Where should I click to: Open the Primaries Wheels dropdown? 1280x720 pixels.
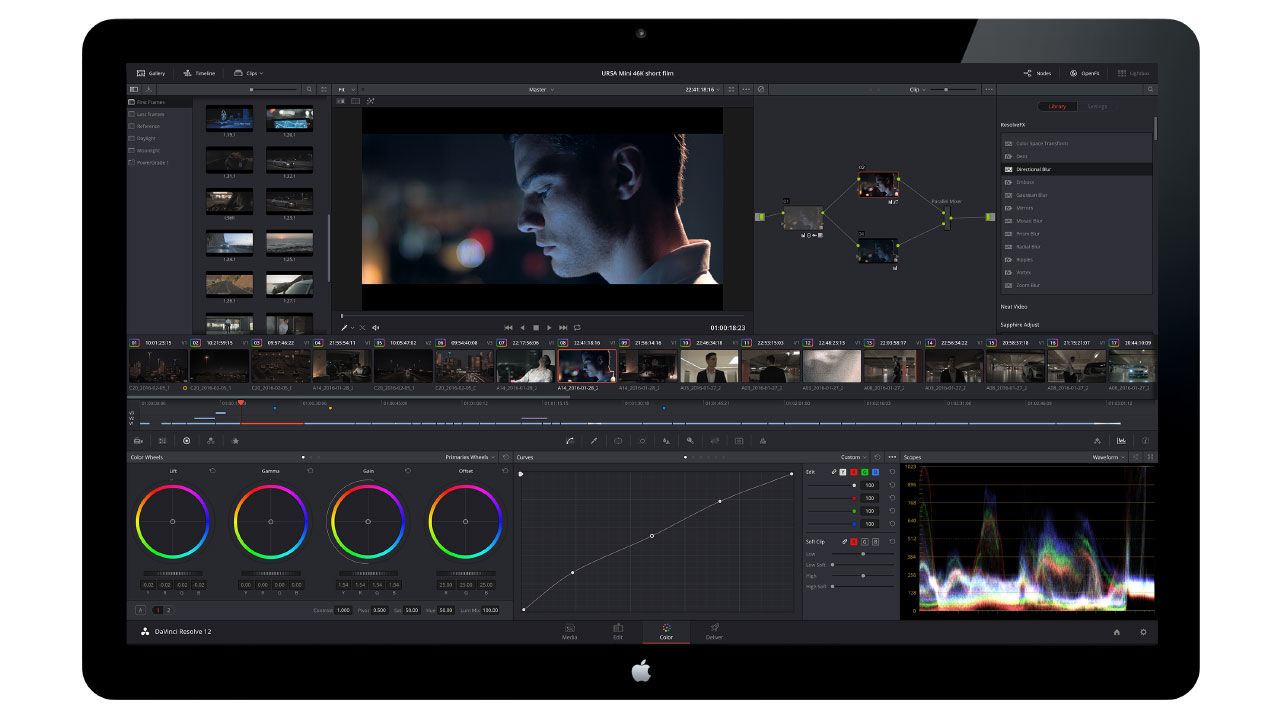[x=470, y=457]
